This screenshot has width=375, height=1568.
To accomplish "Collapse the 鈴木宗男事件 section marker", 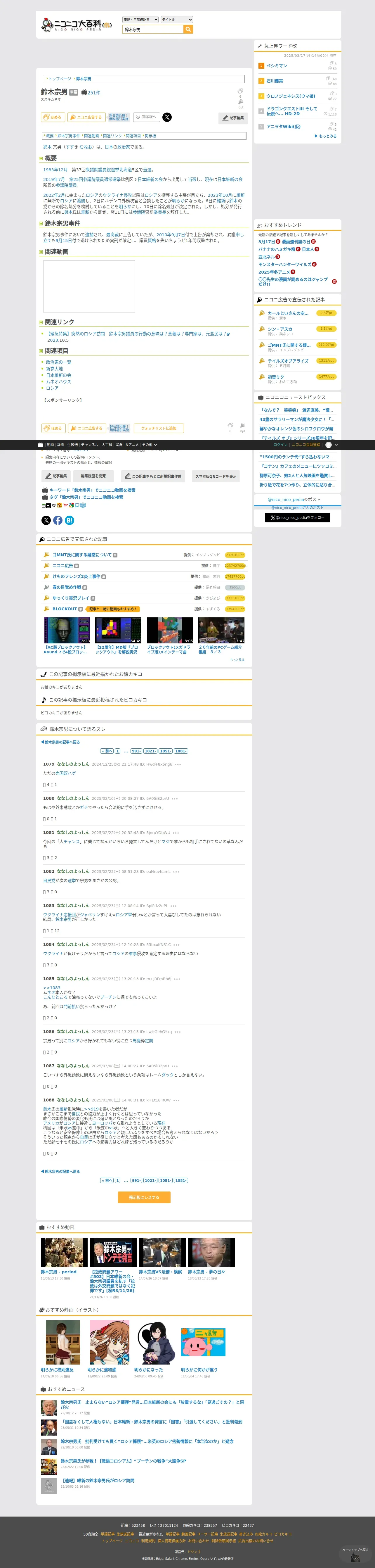I will [x=41, y=224].
